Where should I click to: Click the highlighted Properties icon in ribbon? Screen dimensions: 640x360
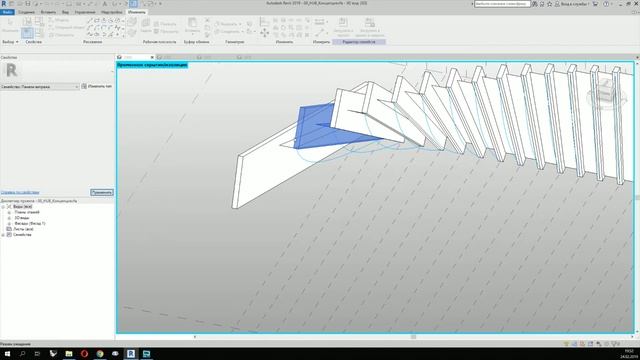pyautogui.click(x=27, y=33)
